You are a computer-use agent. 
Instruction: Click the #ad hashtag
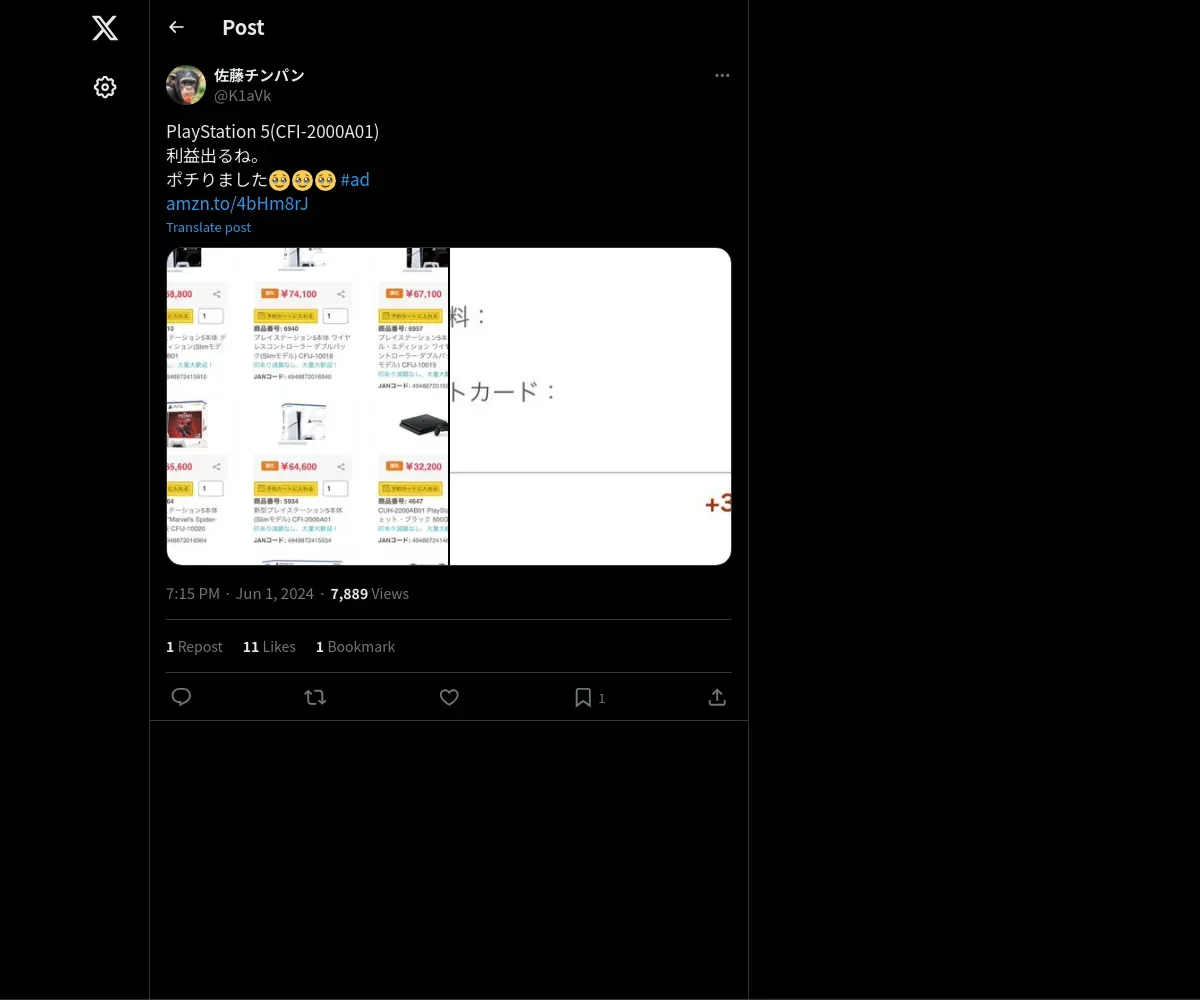pos(355,180)
